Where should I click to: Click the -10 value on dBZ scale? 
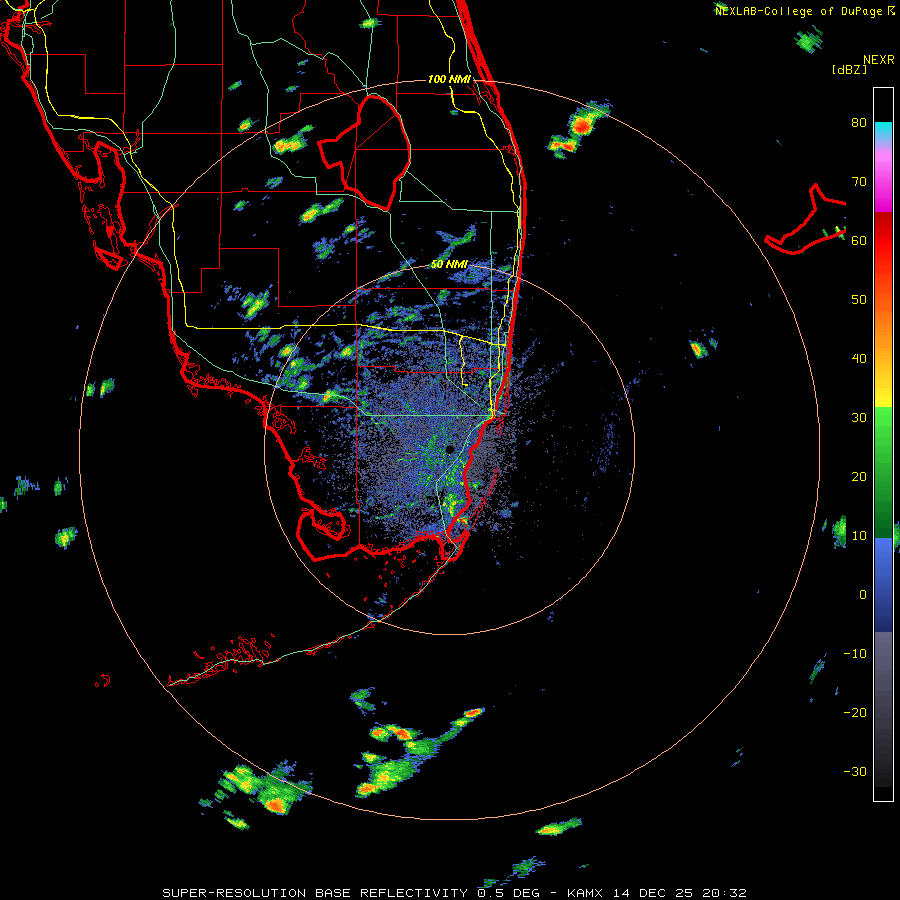(x=855, y=654)
